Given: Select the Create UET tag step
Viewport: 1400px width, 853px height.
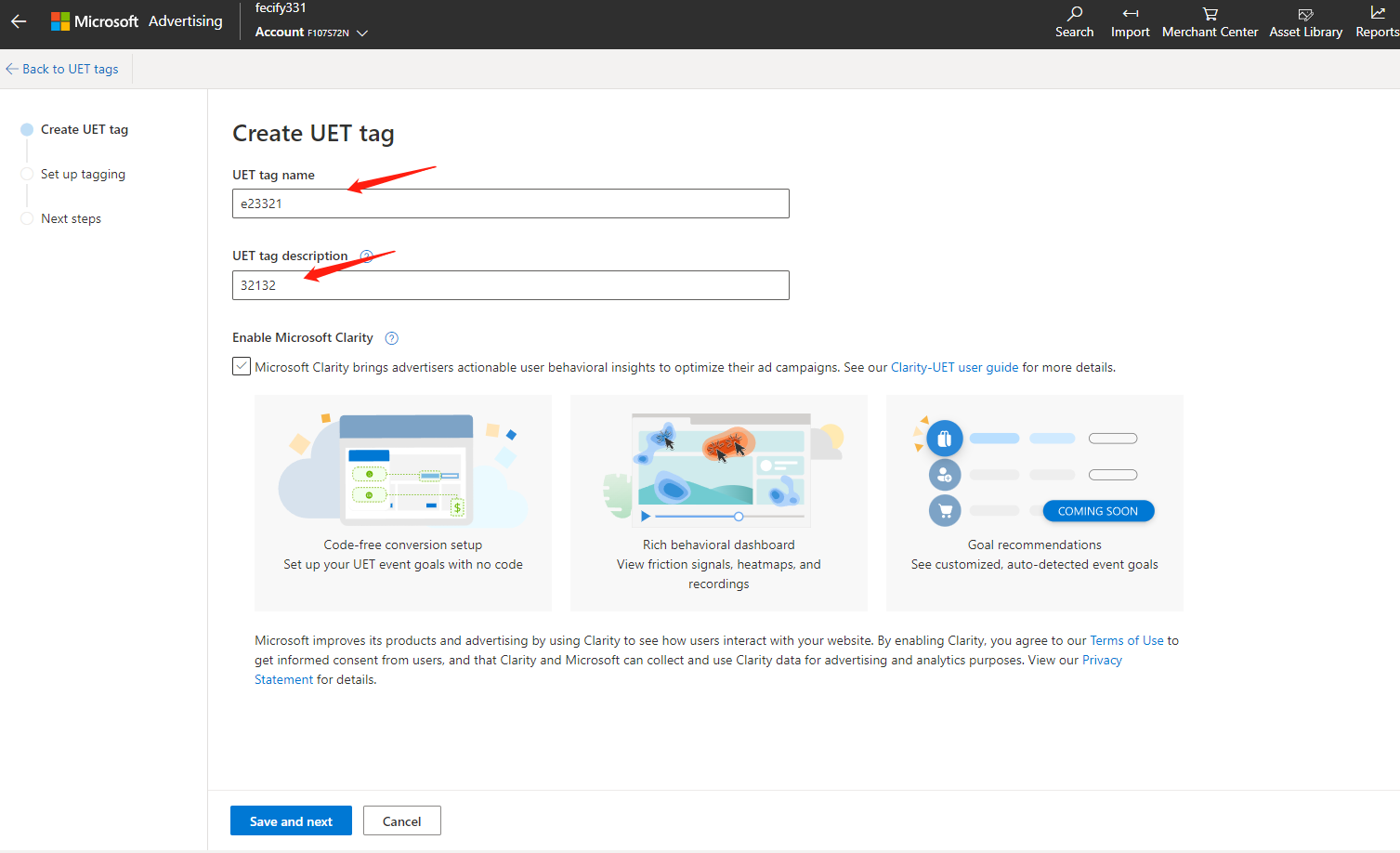Looking at the screenshot, I should tap(75, 129).
